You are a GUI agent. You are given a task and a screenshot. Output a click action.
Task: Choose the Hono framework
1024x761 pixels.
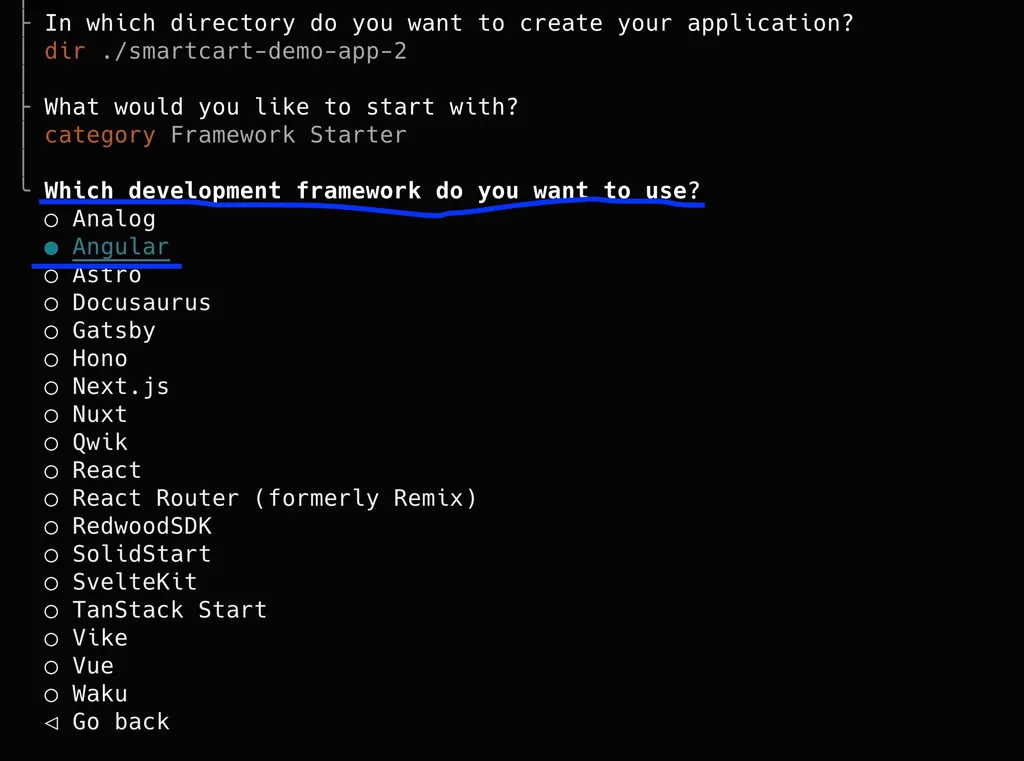[x=86, y=359]
